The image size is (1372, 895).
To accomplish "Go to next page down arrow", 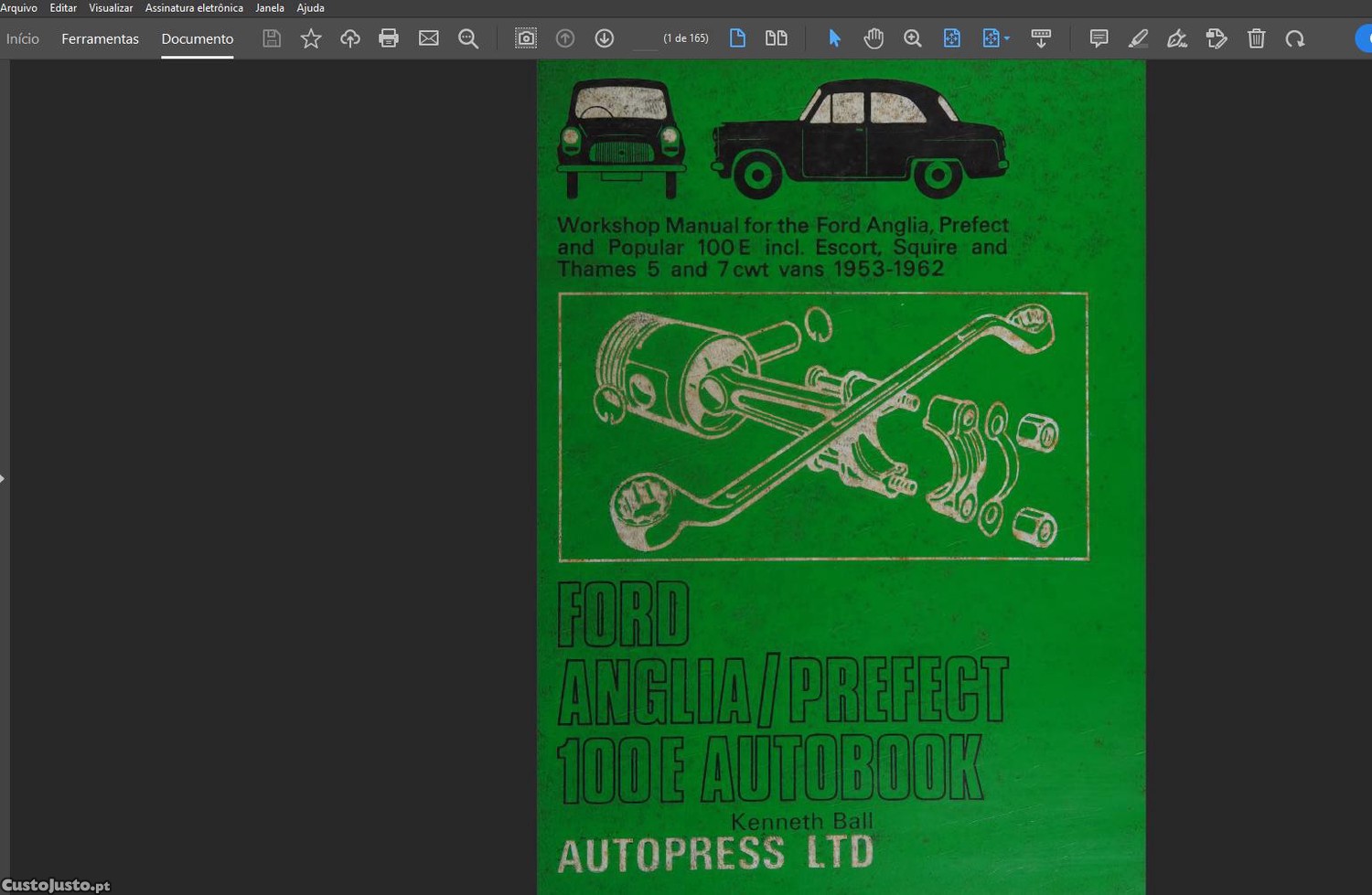I will point(605,38).
